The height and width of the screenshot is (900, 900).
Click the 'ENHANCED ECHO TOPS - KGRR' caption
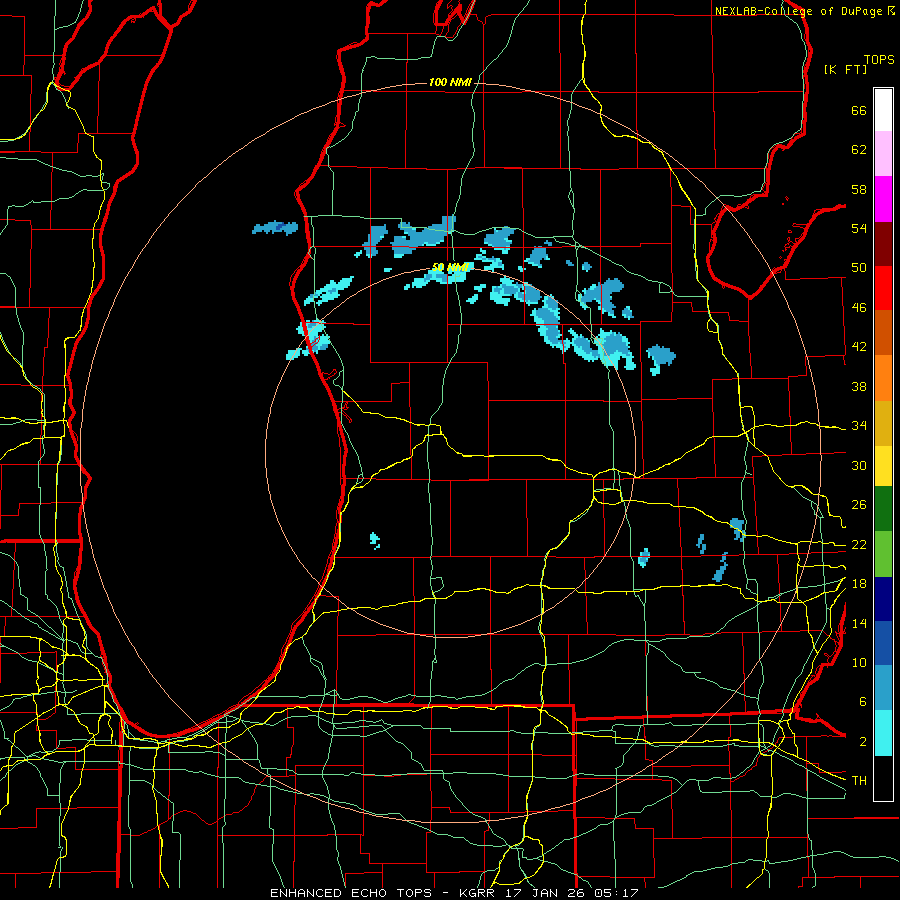tap(382, 893)
